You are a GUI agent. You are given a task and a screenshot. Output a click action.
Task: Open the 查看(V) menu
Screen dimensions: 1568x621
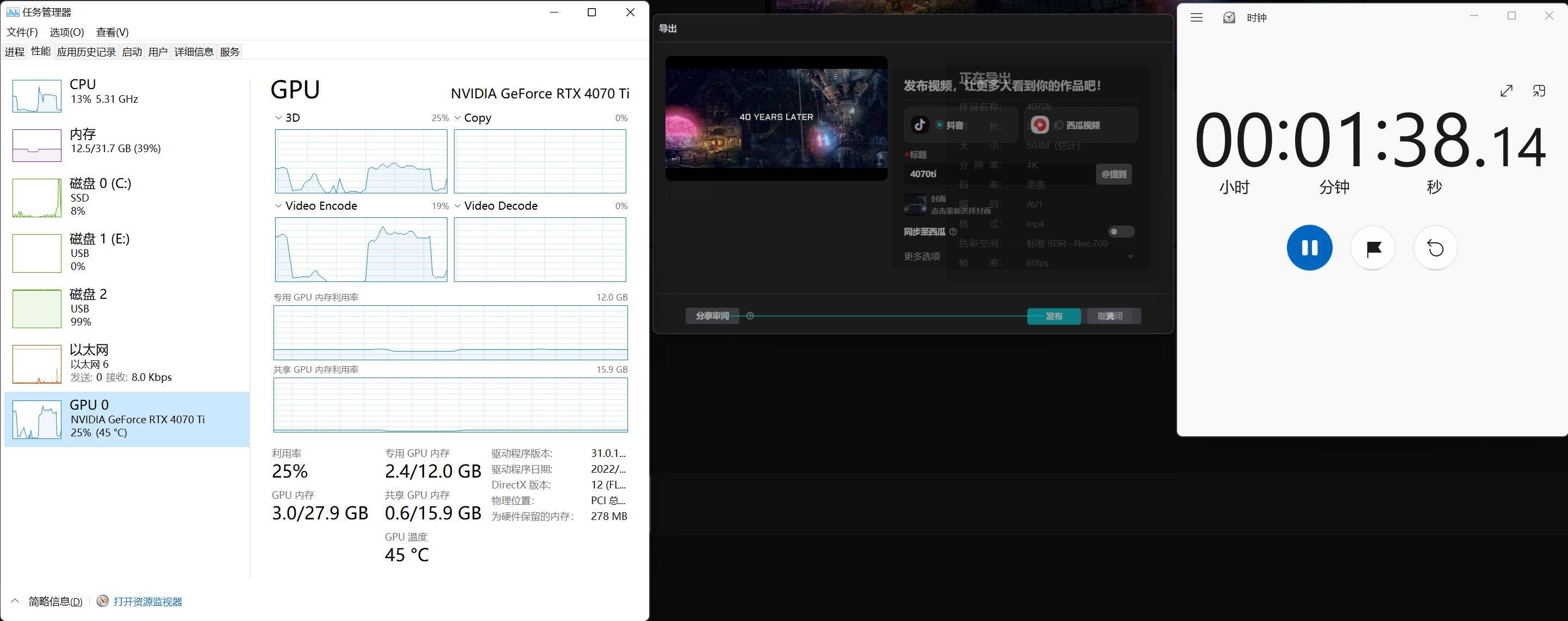pyautogui.click(x=113, y=32)
